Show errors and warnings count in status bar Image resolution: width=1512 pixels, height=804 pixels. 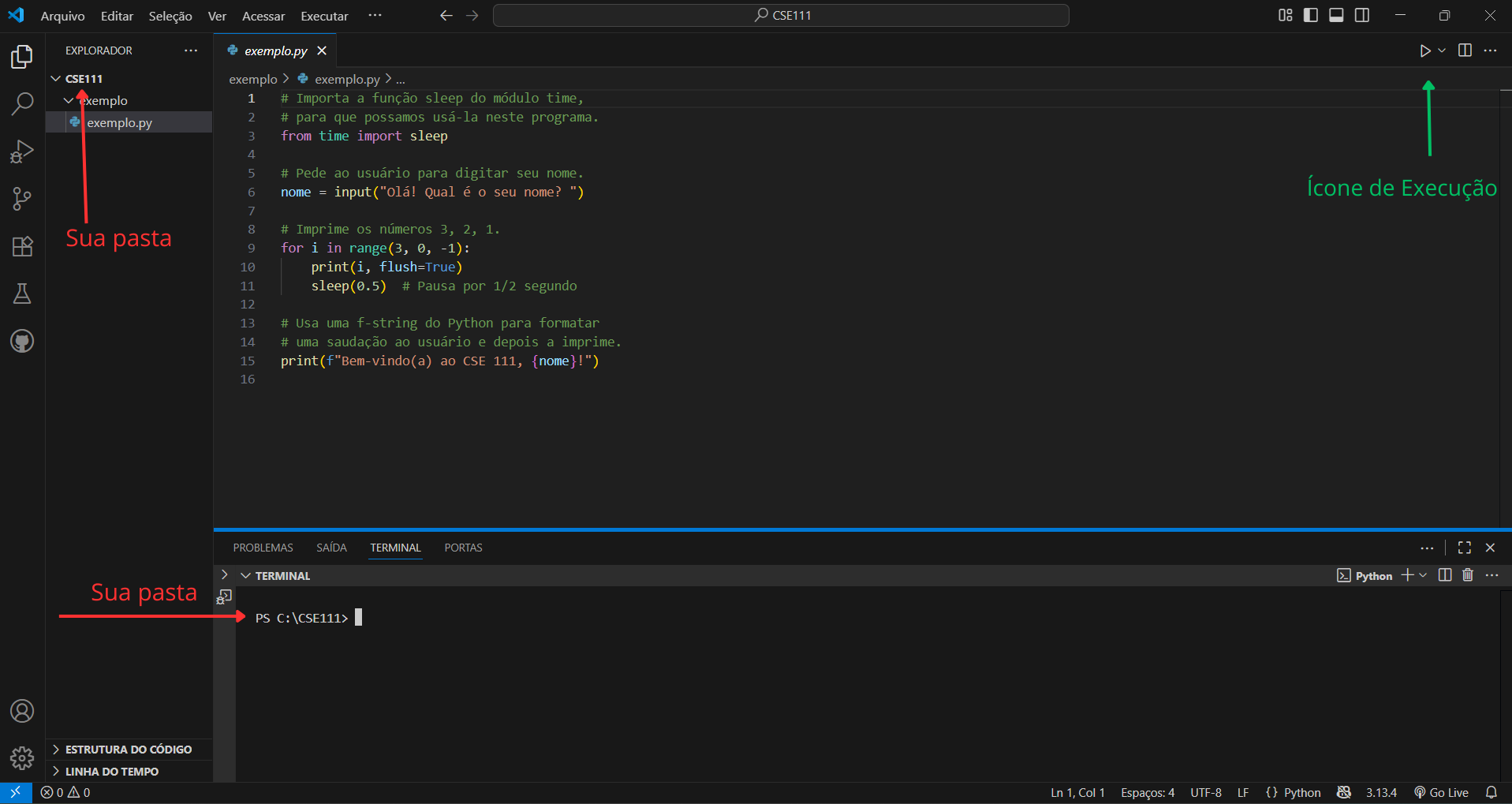pyautogui.click(x=65, y=792)
